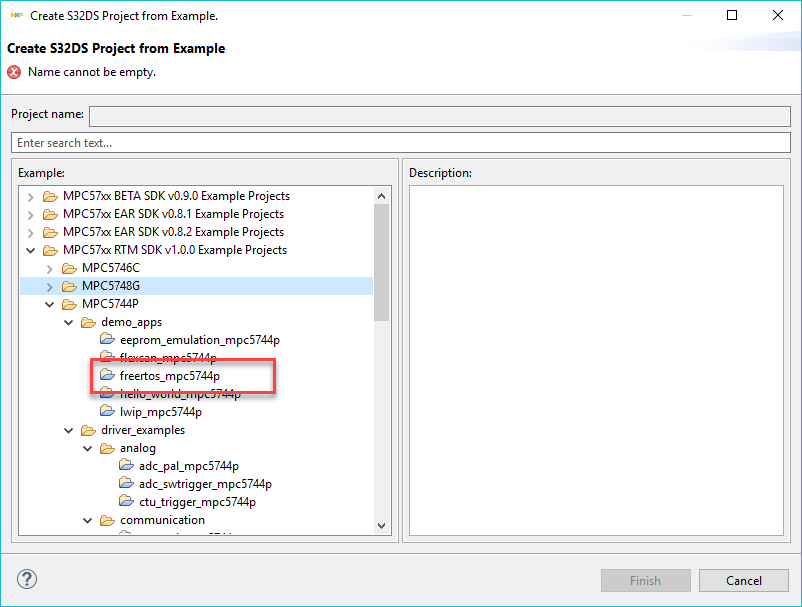Collapse MPC57xx RTM SDK v1.0.0 node
The height and width of the screenshot is (607, 802).
pyautogui.click(x=31, y=251)
